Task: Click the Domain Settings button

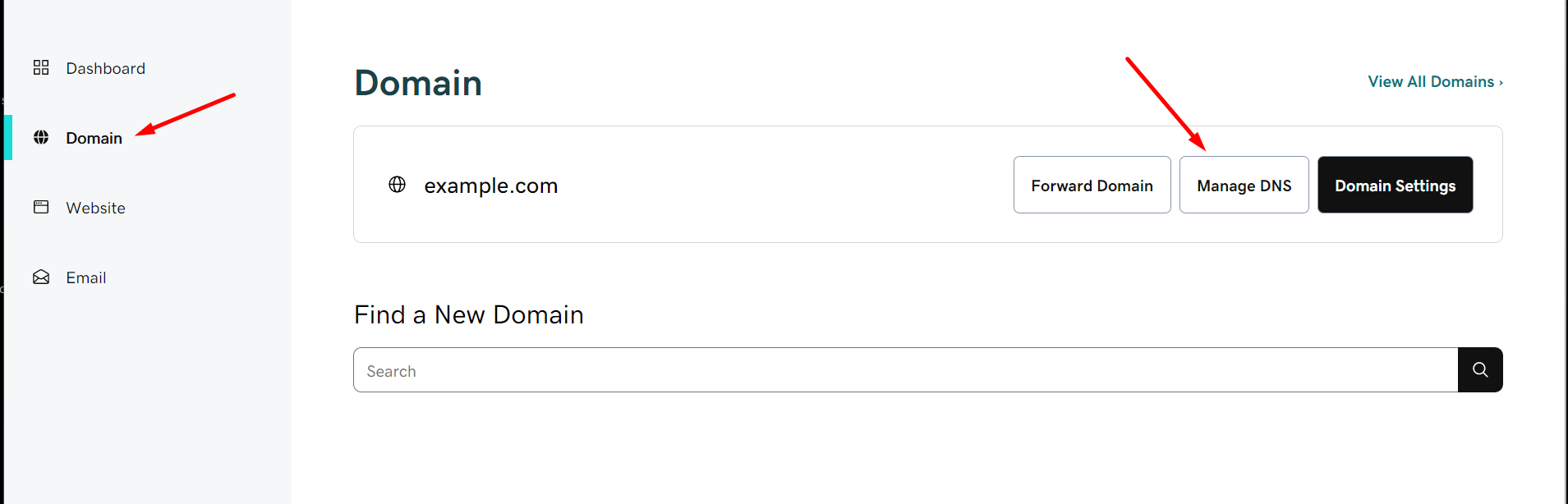Action: coord(1394,185)
